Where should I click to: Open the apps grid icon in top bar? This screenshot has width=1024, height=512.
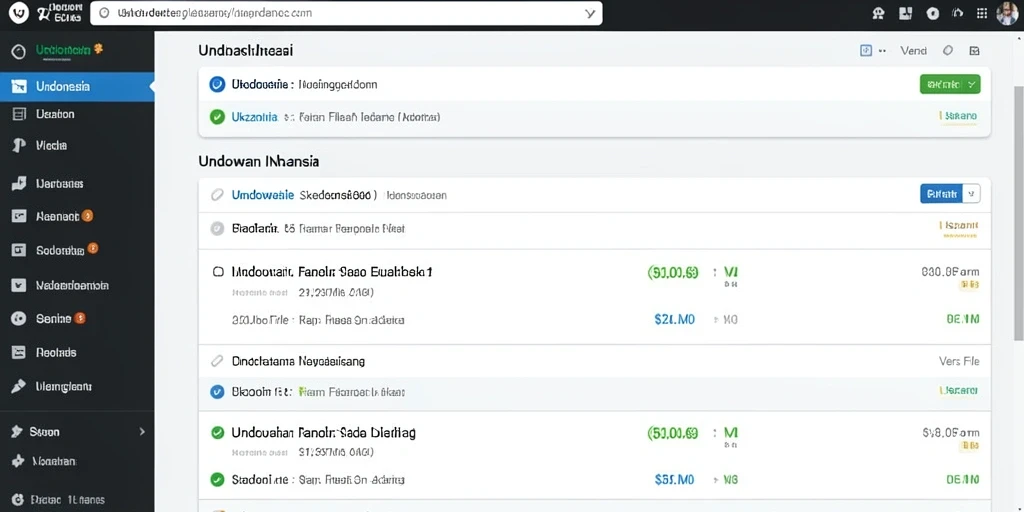(982, 13)
